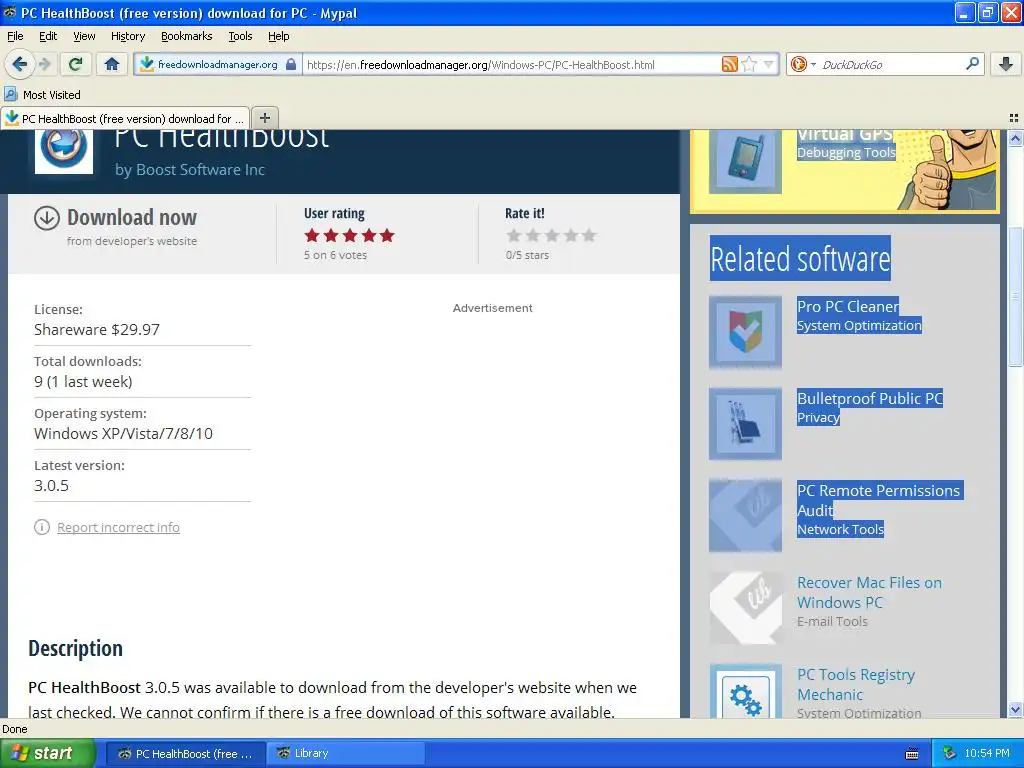This screenshot has height=768, width=1024.
Task: Open the Edit menu
Action: click(x=48, y=36)
